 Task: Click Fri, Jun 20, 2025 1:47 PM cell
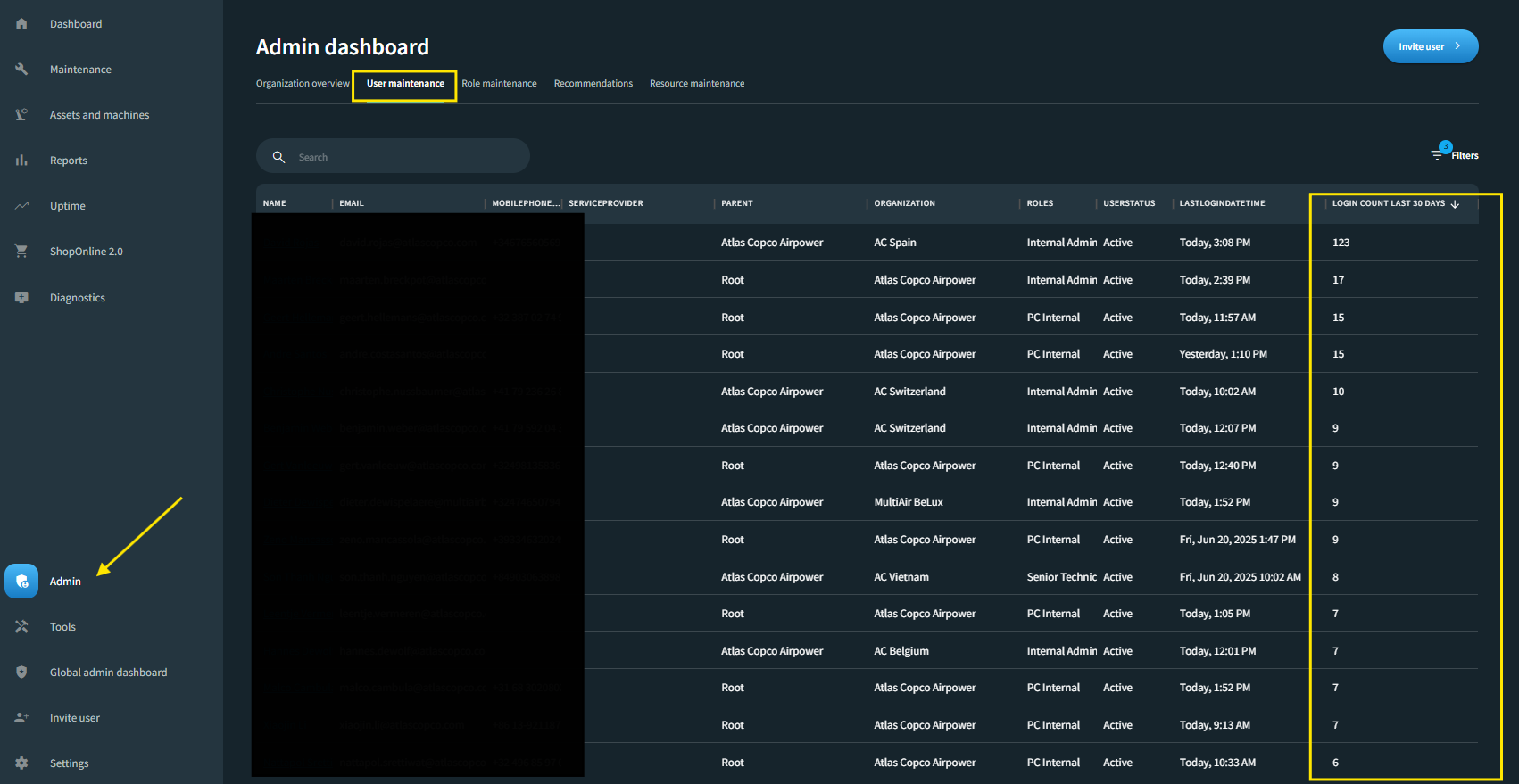pyautogui.click(x=1237, y=540)
